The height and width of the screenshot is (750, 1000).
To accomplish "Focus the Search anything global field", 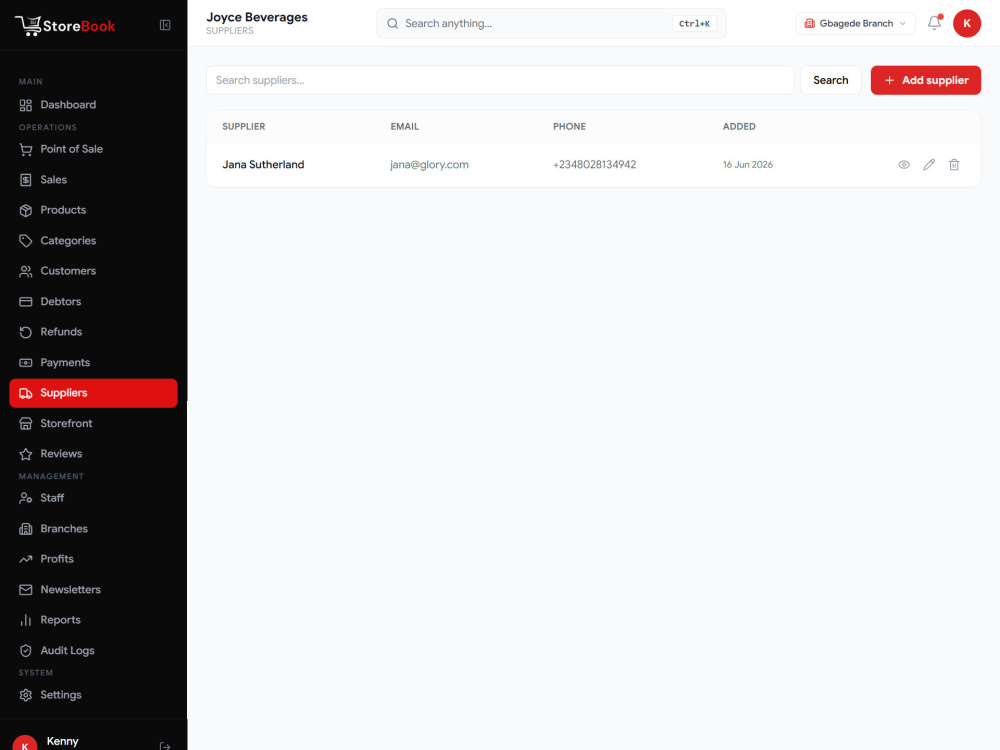I will tap(551, 24).
